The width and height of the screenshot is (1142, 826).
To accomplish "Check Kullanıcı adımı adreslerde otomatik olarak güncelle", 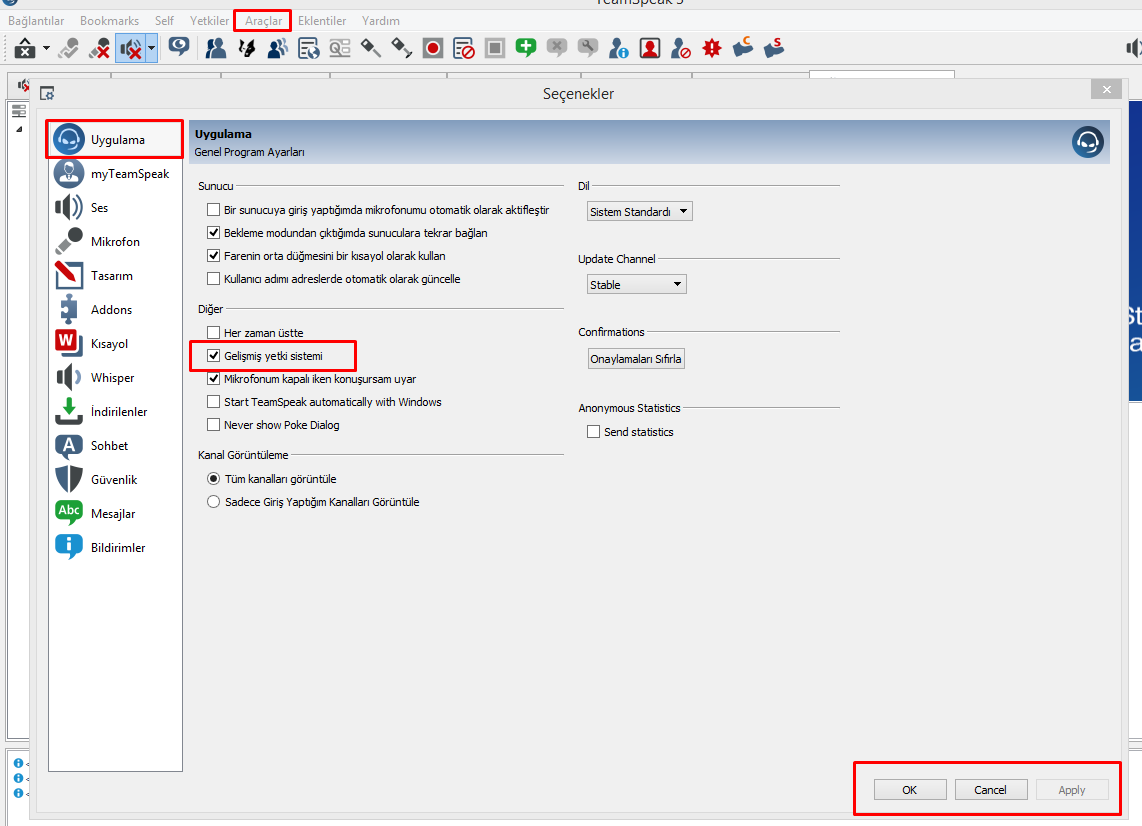I will (213, 279).
